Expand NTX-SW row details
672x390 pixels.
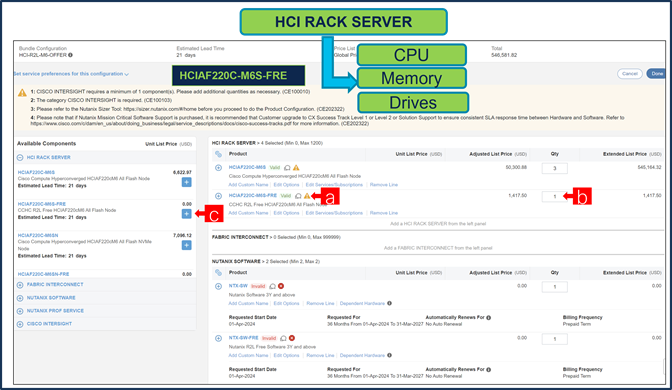218,286
